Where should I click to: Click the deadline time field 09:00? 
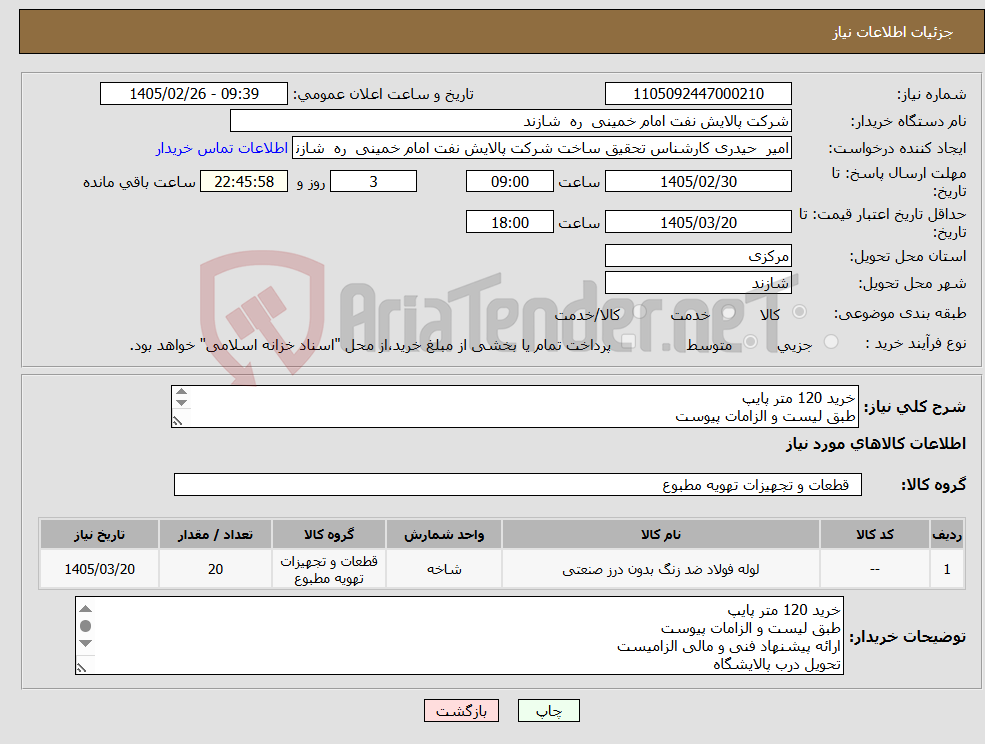pos(509,182)
